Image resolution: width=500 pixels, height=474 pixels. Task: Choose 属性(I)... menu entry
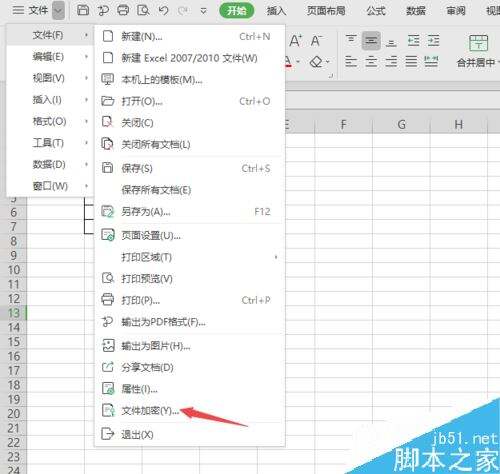[x=190, y=389]
